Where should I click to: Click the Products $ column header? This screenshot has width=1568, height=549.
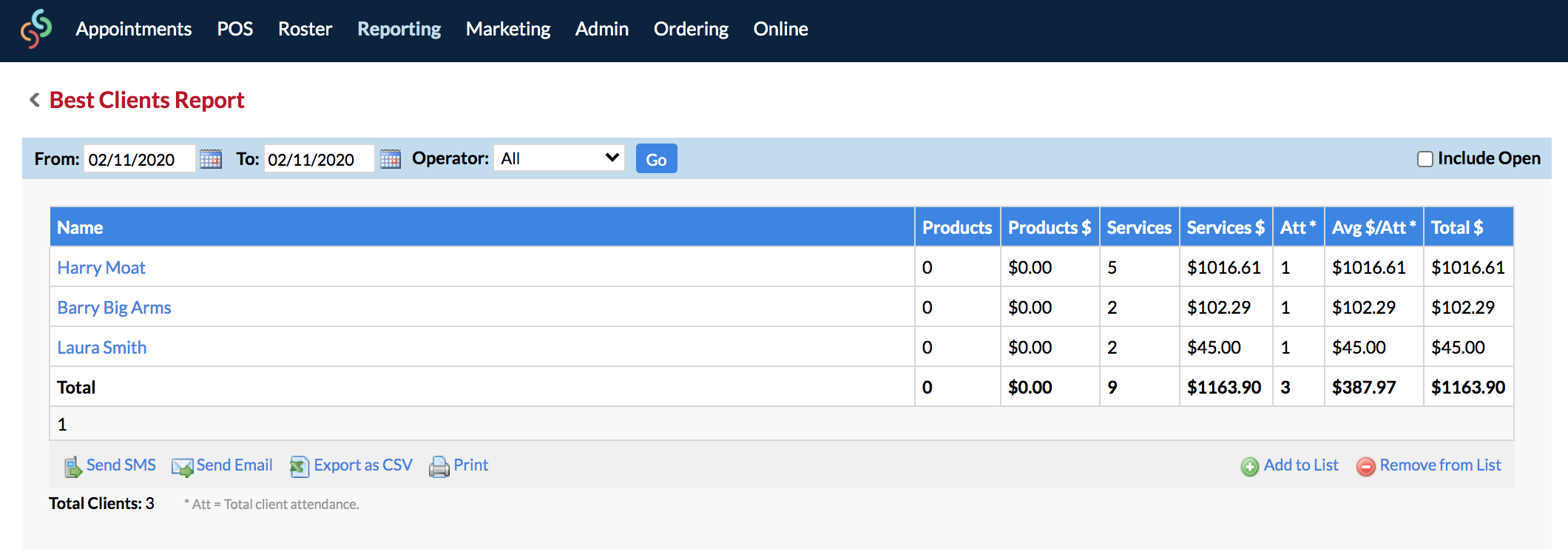(1050, 227)
